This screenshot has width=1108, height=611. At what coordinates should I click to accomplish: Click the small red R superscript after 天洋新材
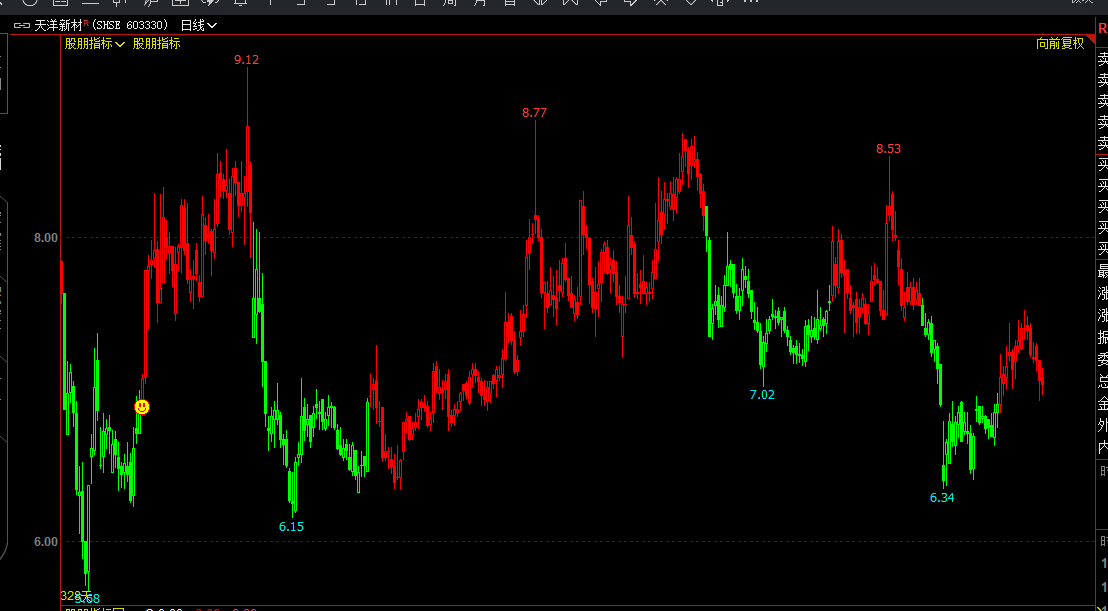coord(86,23)
